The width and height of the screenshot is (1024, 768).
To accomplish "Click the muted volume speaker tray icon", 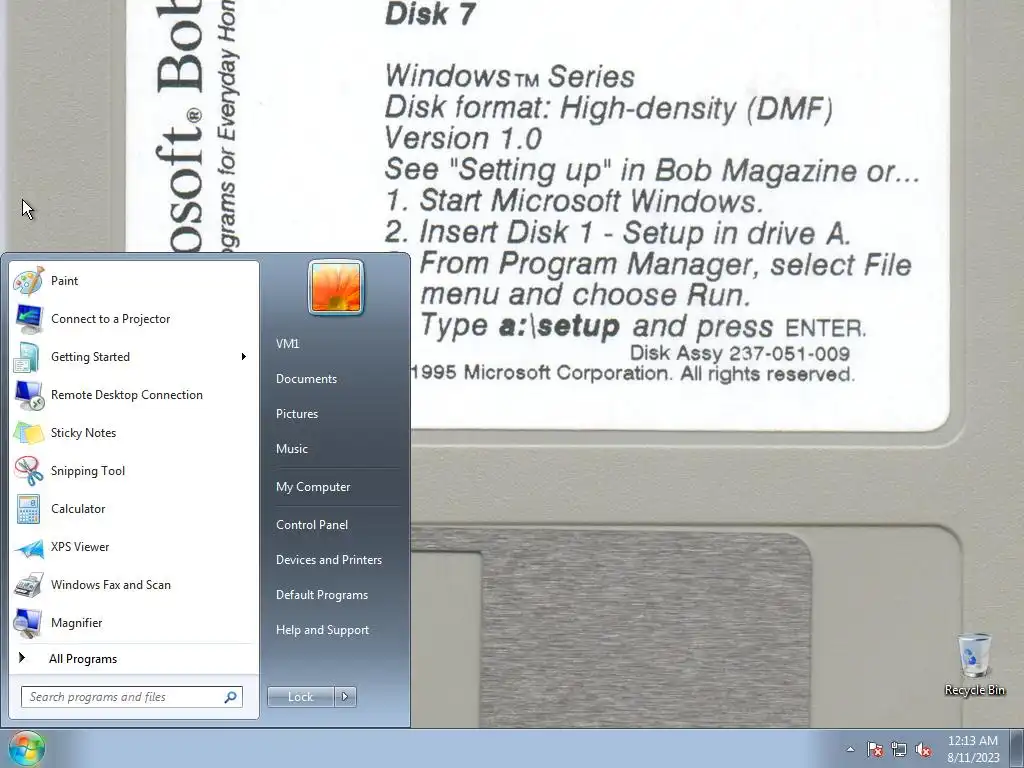I will (x=923, y=749).
